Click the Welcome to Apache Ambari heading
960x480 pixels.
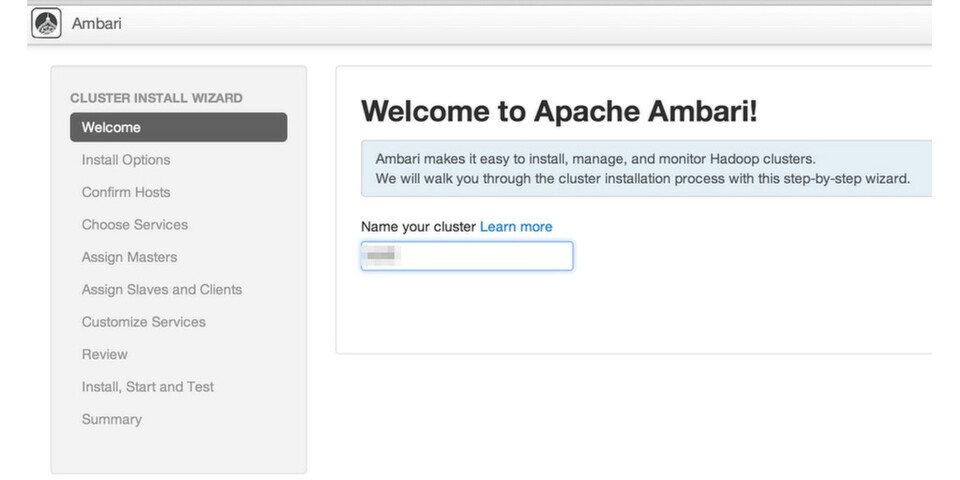click(559, 111)
